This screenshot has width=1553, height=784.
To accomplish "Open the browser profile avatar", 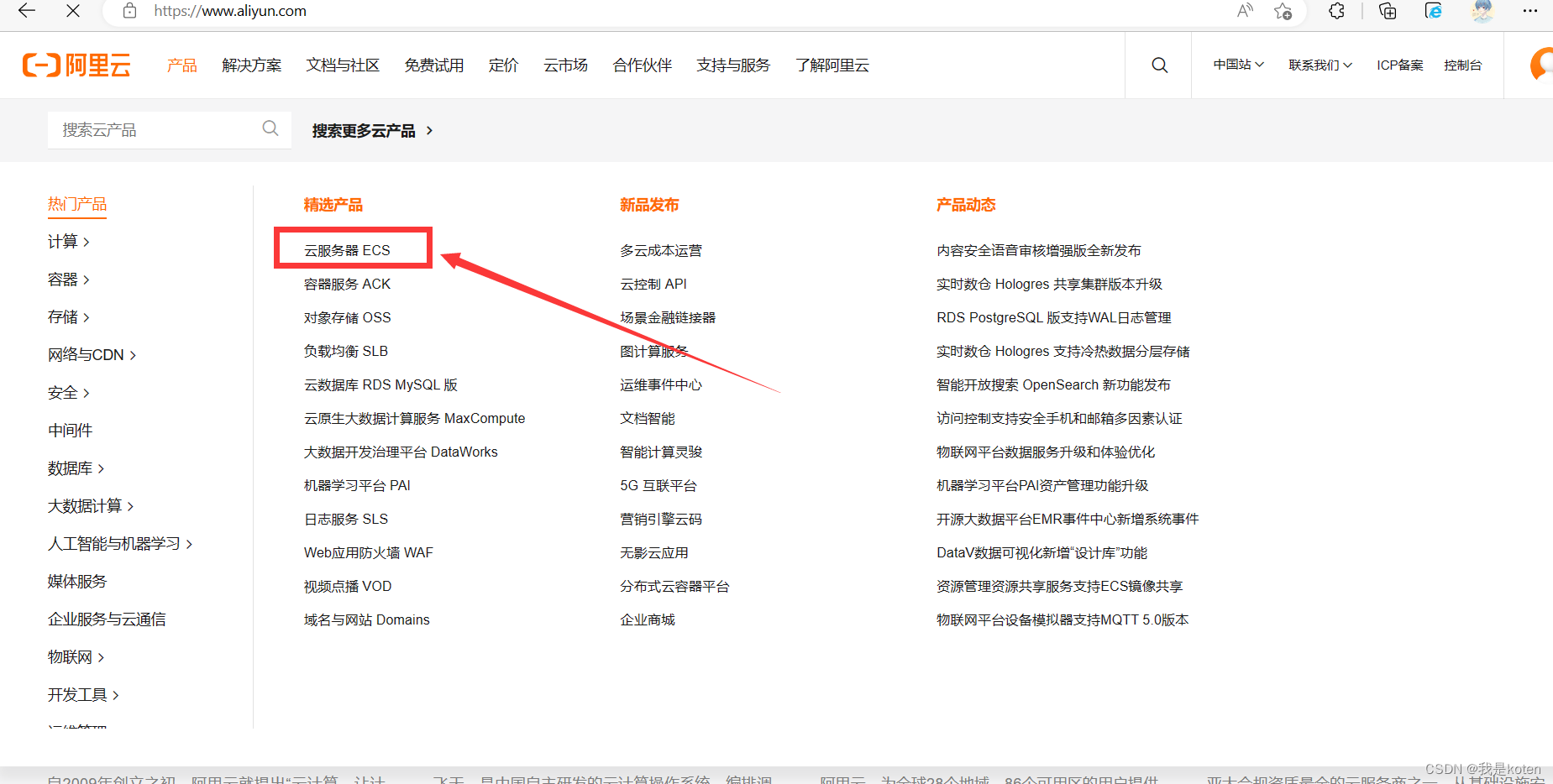I will [x=1482, y=11].
